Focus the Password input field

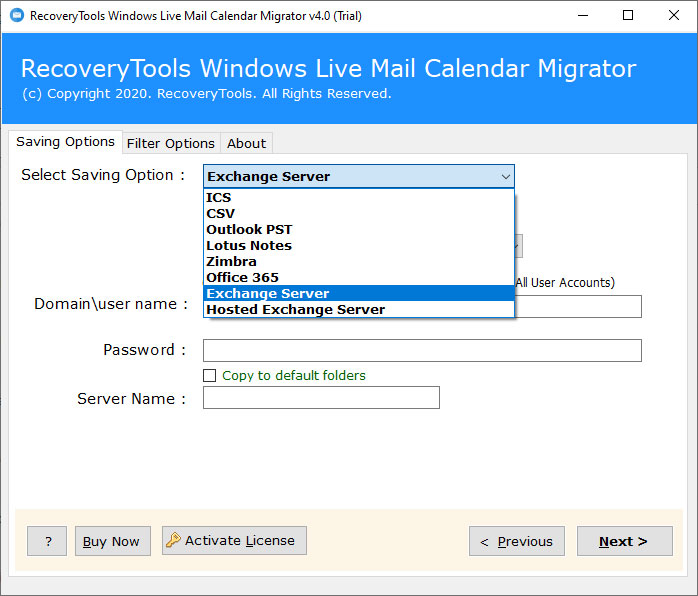tap(422, 350)
